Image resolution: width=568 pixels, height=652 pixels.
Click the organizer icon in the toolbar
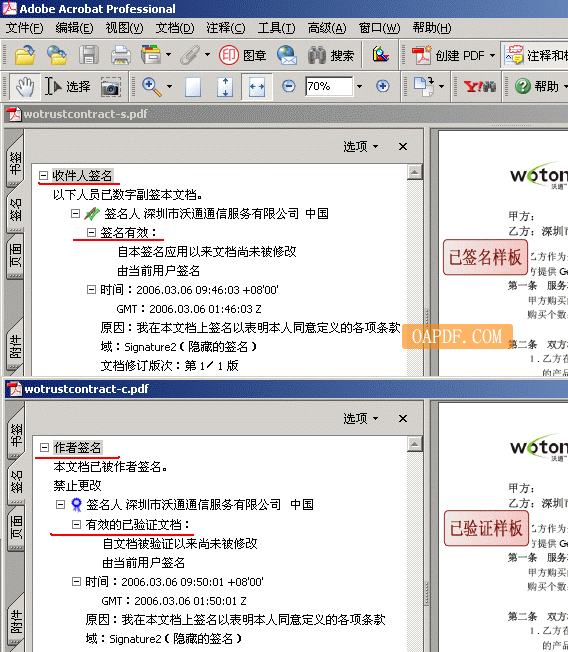[x=151, y=55]
